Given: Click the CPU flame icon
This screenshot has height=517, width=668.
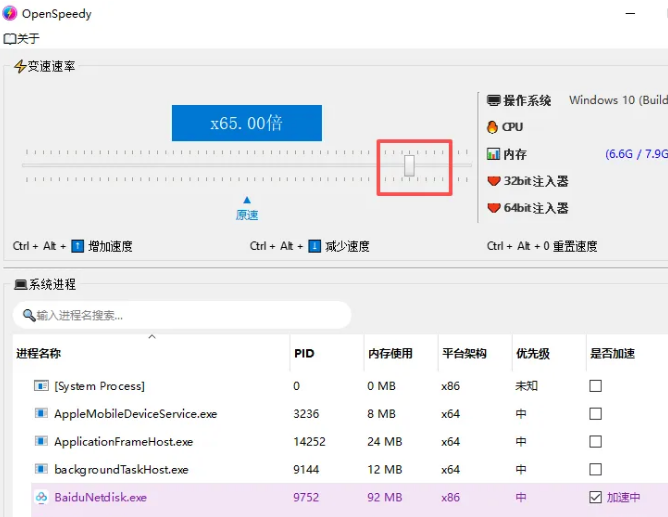Looking at the screenshot, I should (x=492, y=127).
